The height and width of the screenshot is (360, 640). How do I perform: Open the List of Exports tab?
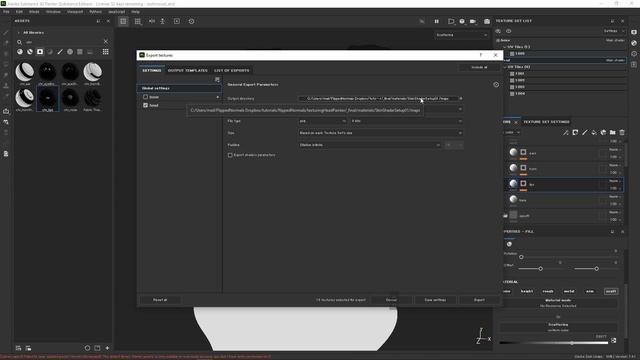tap(231, 70)
